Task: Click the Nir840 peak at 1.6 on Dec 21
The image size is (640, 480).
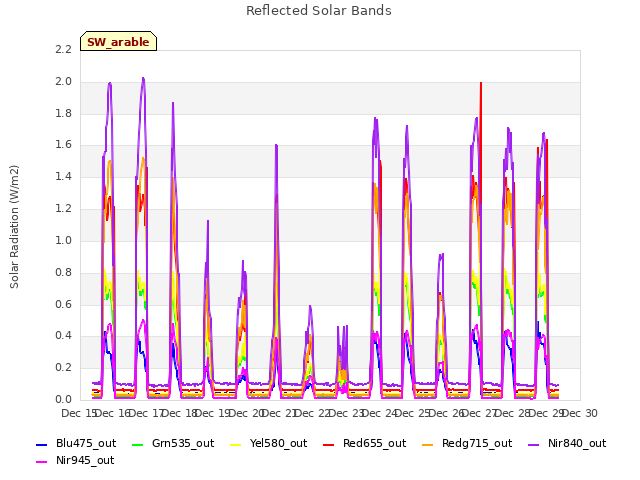Action: tap(276, 145)
